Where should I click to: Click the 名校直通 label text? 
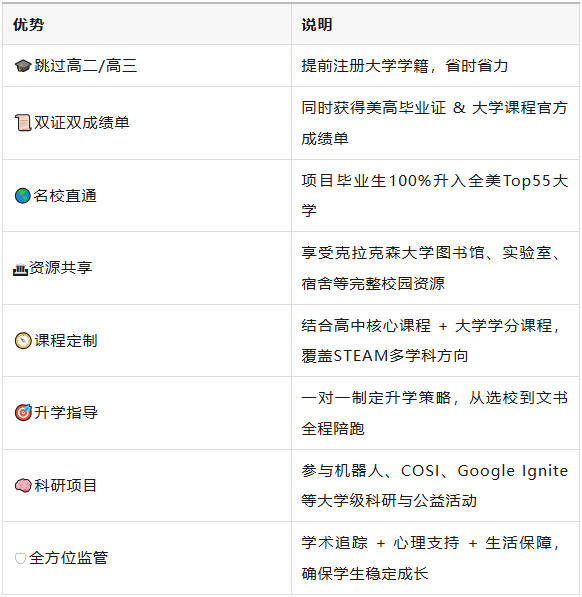tap(65, 196)
